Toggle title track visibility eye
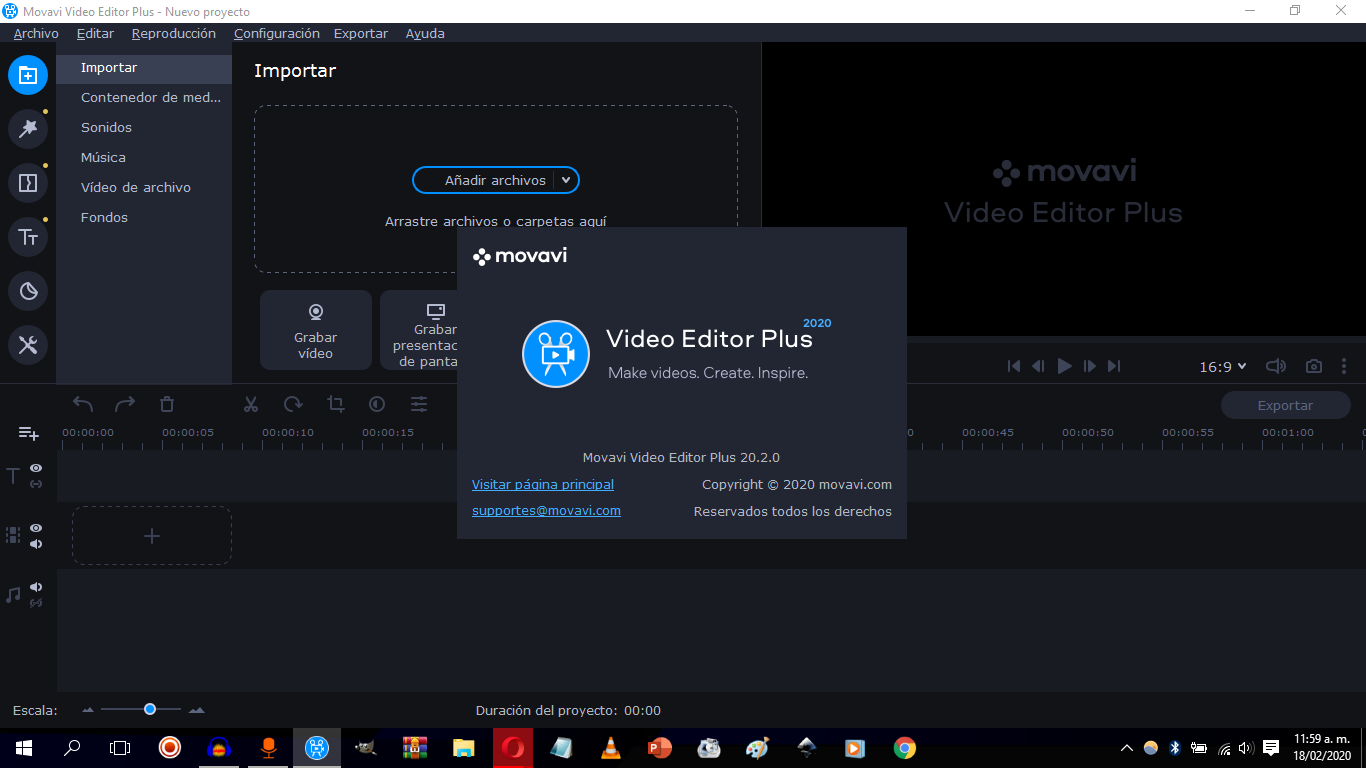The image size is (1366, 768). pos(36,467)
